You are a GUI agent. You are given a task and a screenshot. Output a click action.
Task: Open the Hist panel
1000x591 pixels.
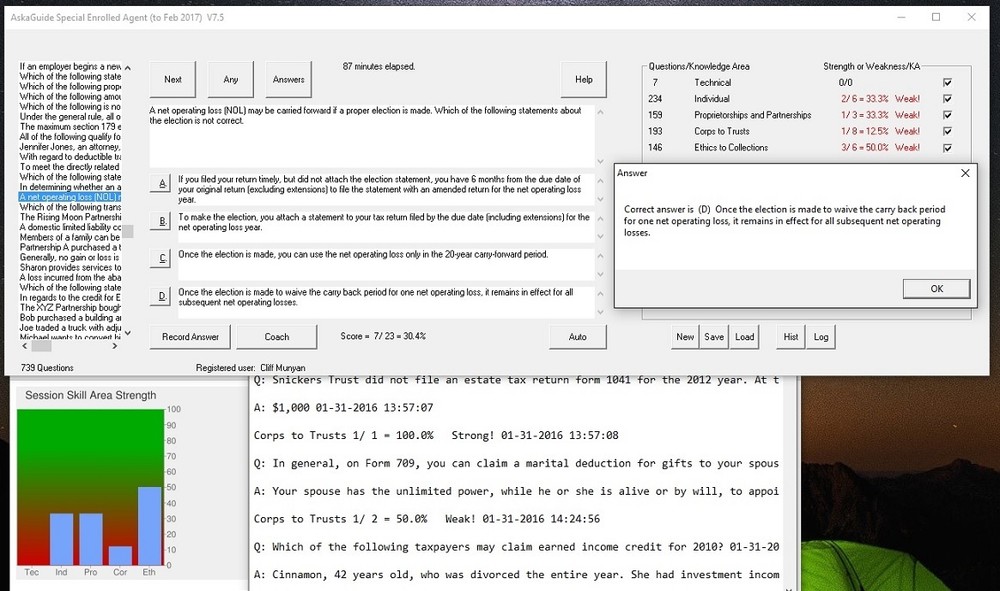click(x=790, y=337)
